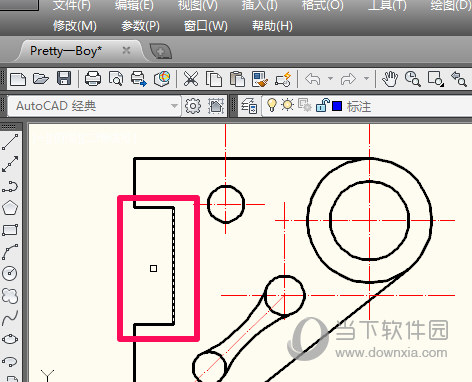Toggle layer on/off light bulb

272,105
